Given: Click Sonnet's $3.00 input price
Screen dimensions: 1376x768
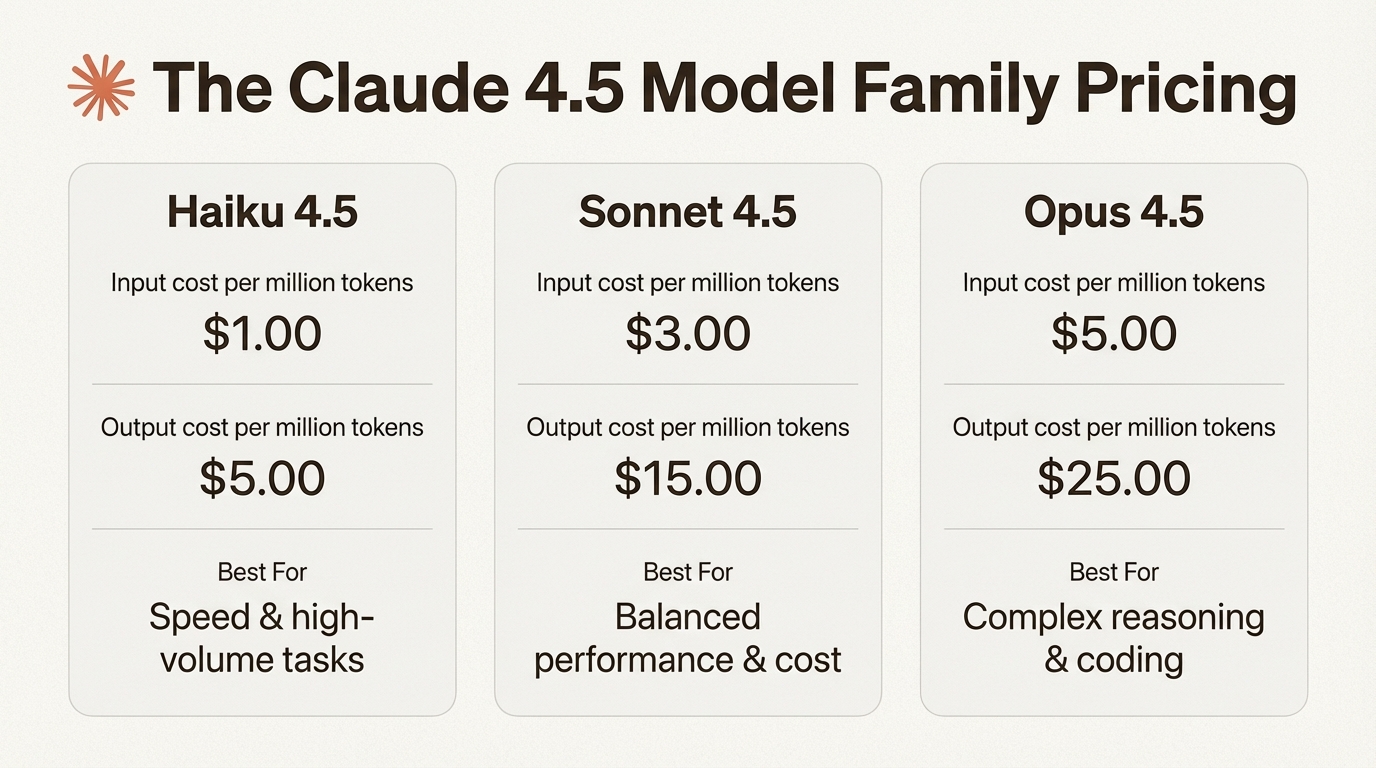Looking at the screenshot, I should 688,333.
